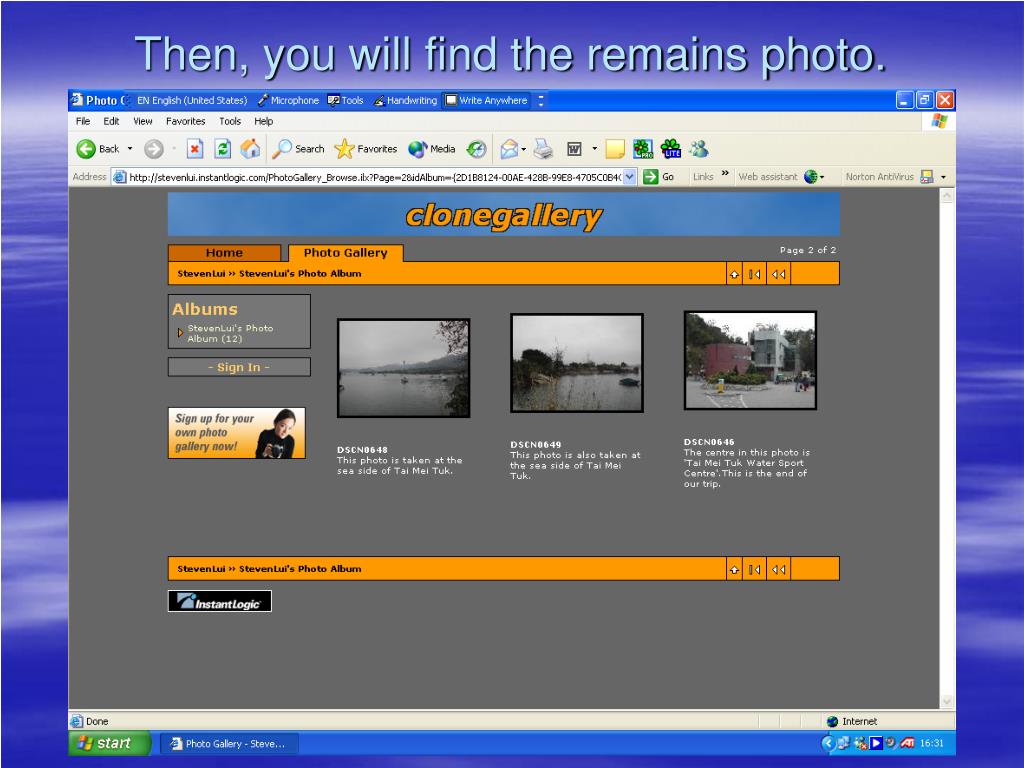Launch ICQ Lite flower icon
This screenshot has height=768, width=1024.
(671, 149)
